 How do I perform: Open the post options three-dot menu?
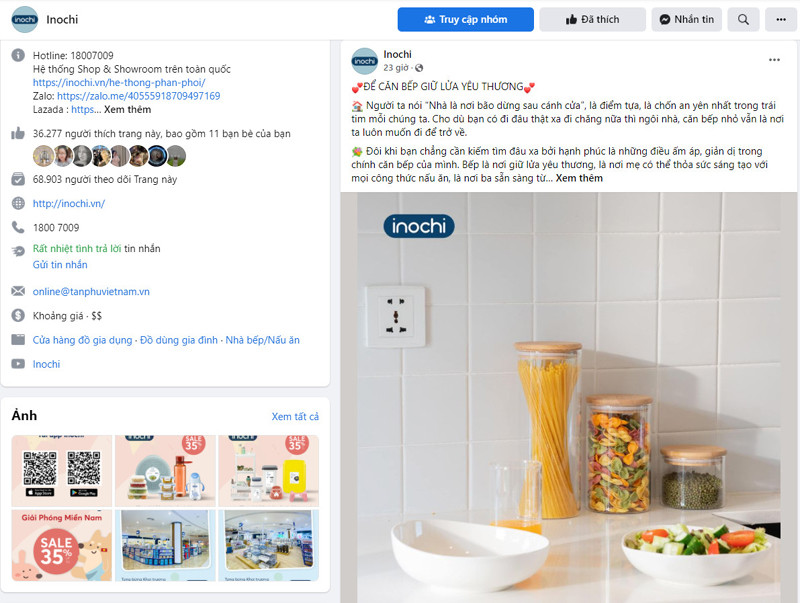pos(774,60)
